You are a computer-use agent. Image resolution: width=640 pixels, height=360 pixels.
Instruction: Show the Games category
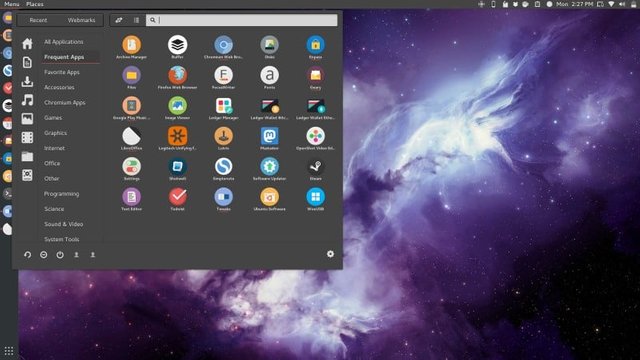click(x=53, y=118)
